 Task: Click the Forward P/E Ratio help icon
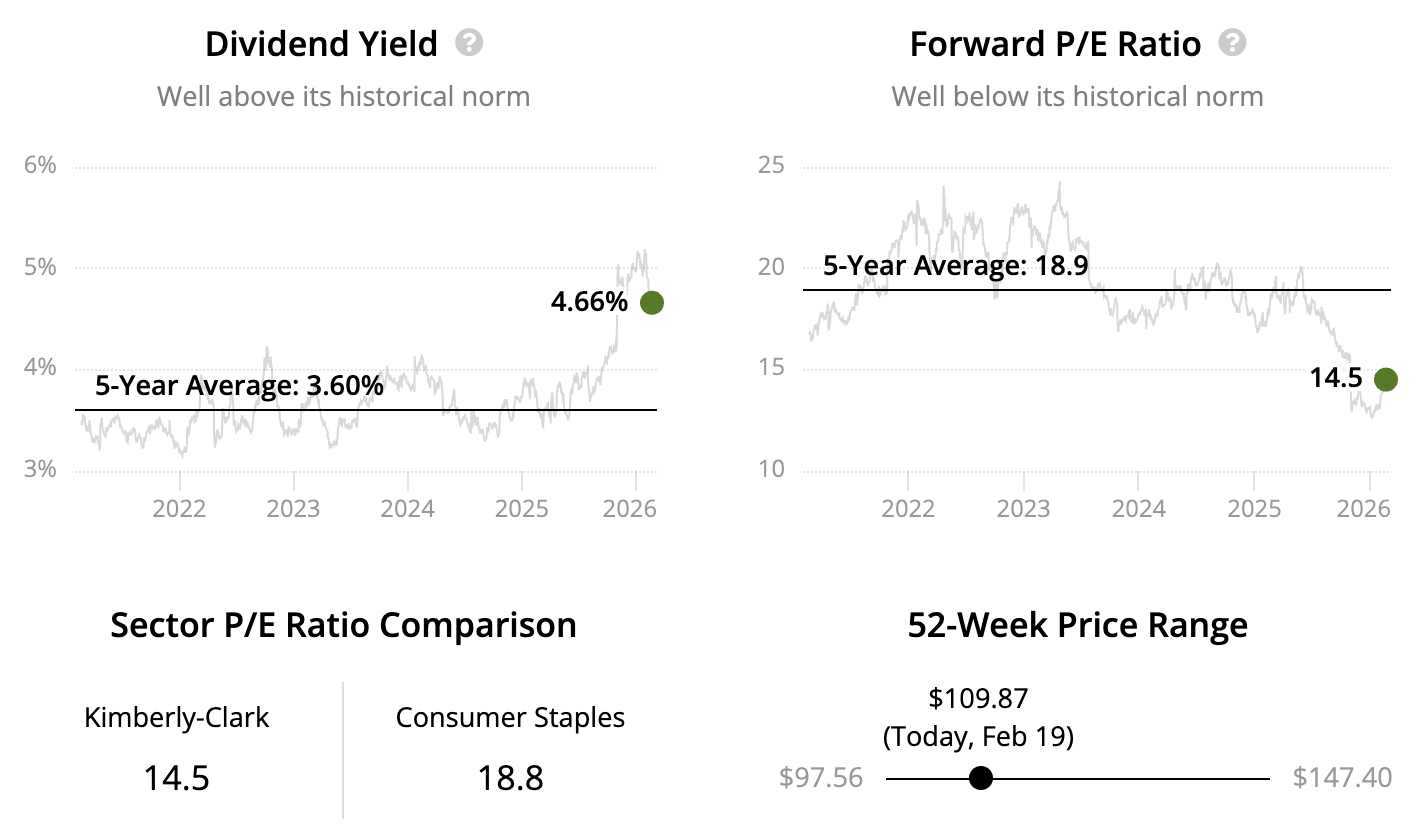pyautogui.click(x=1233, y=43)
